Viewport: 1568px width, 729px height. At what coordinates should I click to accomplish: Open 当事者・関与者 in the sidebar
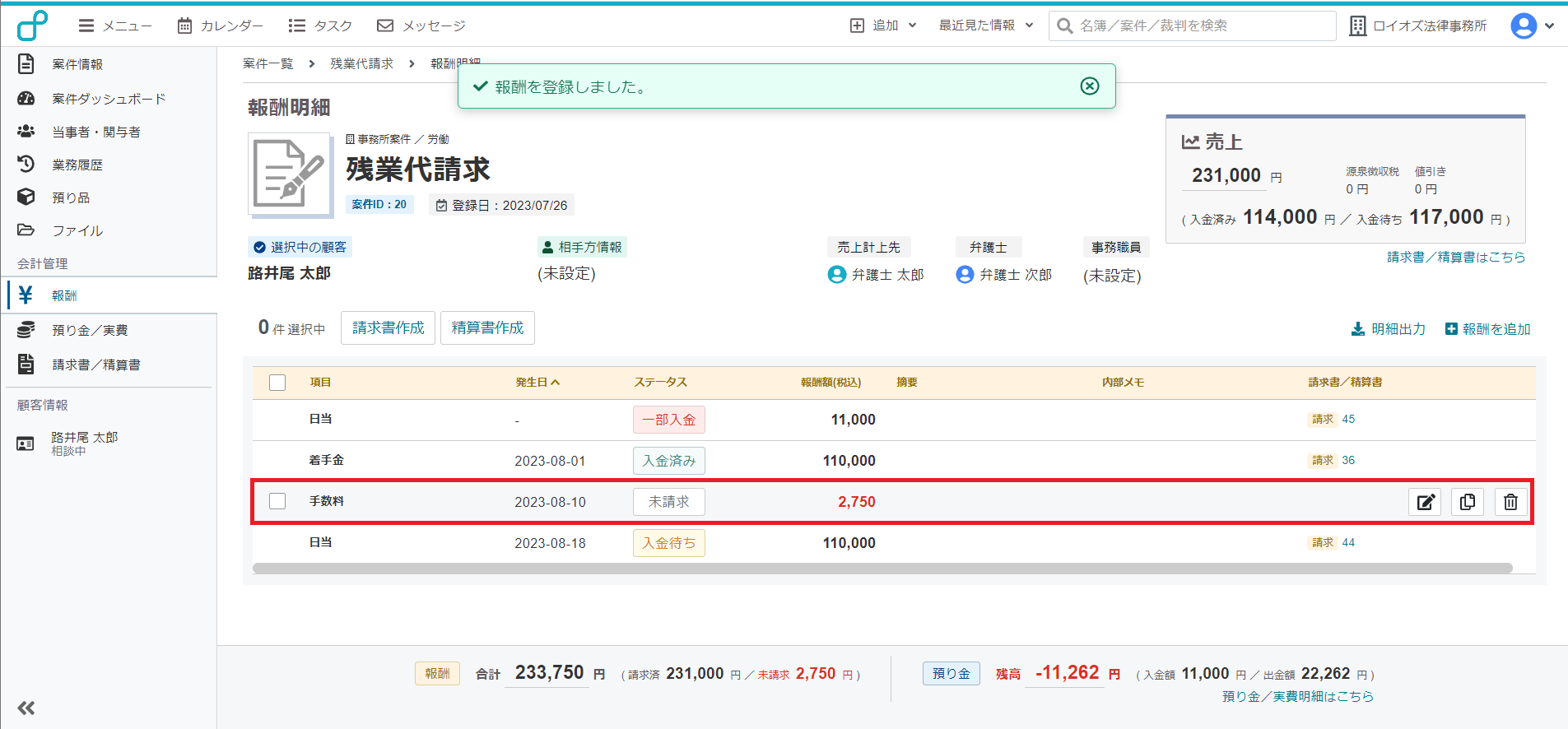[x=95, y=132]
